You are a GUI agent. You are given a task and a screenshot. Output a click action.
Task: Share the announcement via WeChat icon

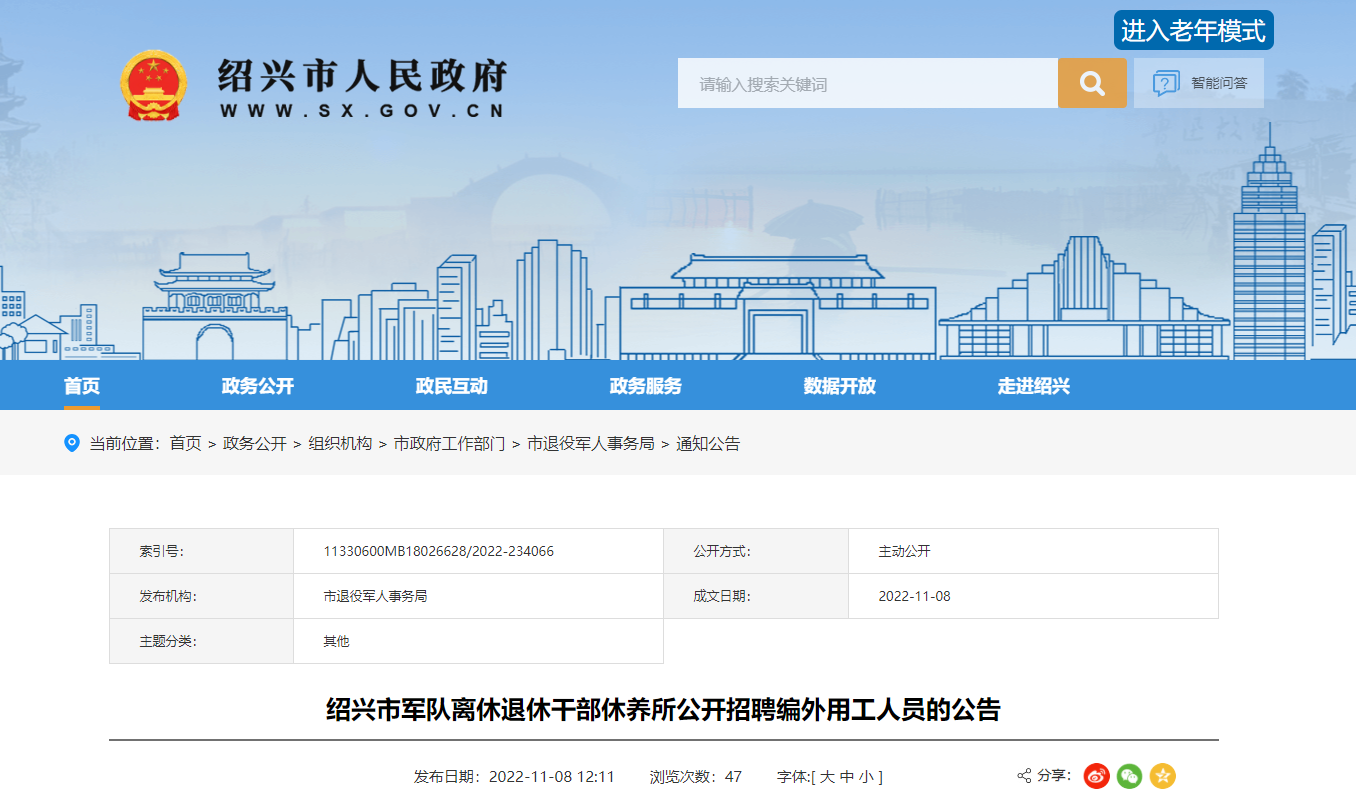1129,776
